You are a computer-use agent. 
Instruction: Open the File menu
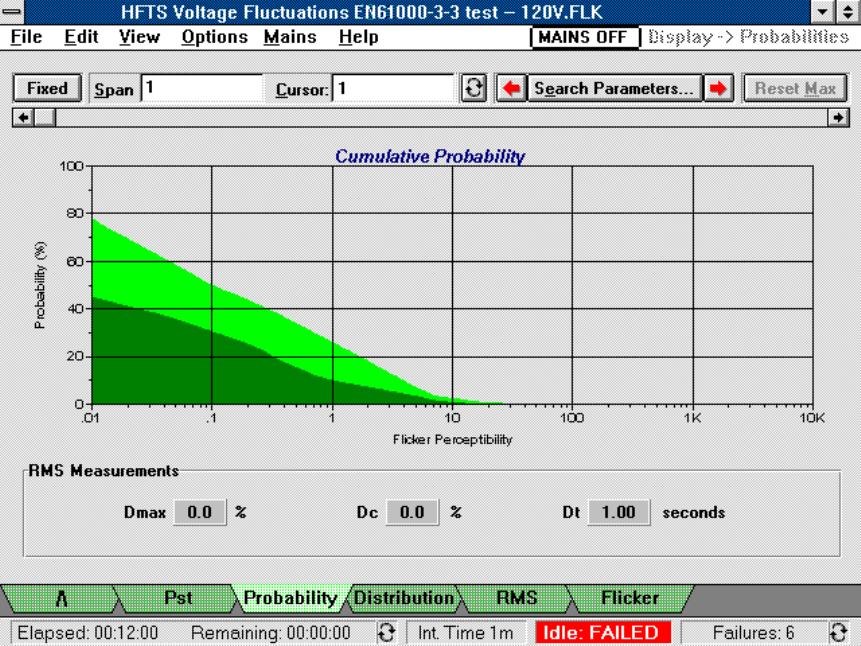click(x=26, y=37)
